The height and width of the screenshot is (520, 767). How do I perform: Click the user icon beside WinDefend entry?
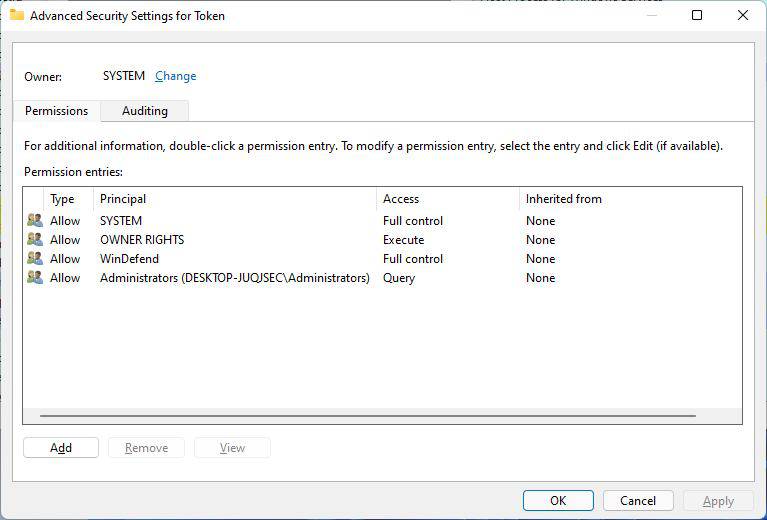point(35,259)
